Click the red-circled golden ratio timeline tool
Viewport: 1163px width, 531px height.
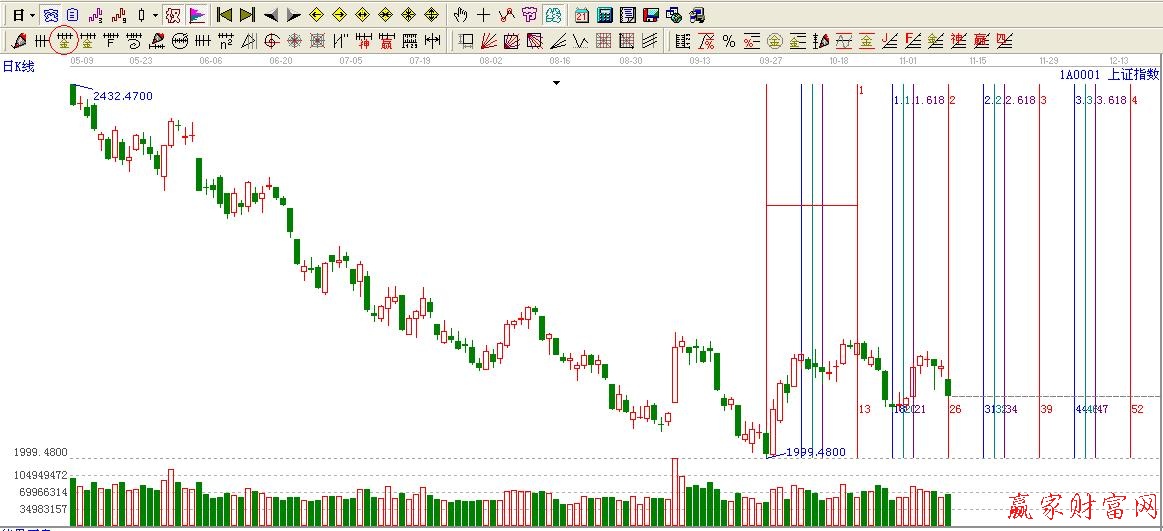pyautogui.click(x=64, y=41)
